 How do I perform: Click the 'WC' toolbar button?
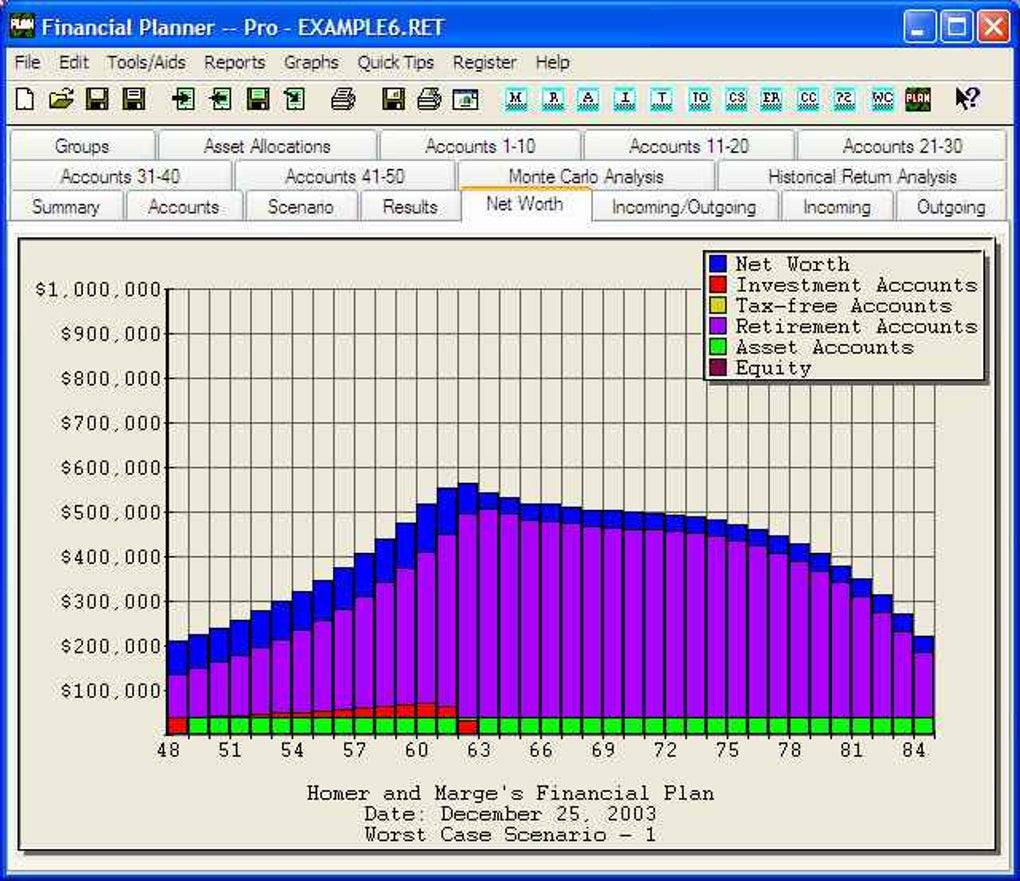click(x=882, y=99)
